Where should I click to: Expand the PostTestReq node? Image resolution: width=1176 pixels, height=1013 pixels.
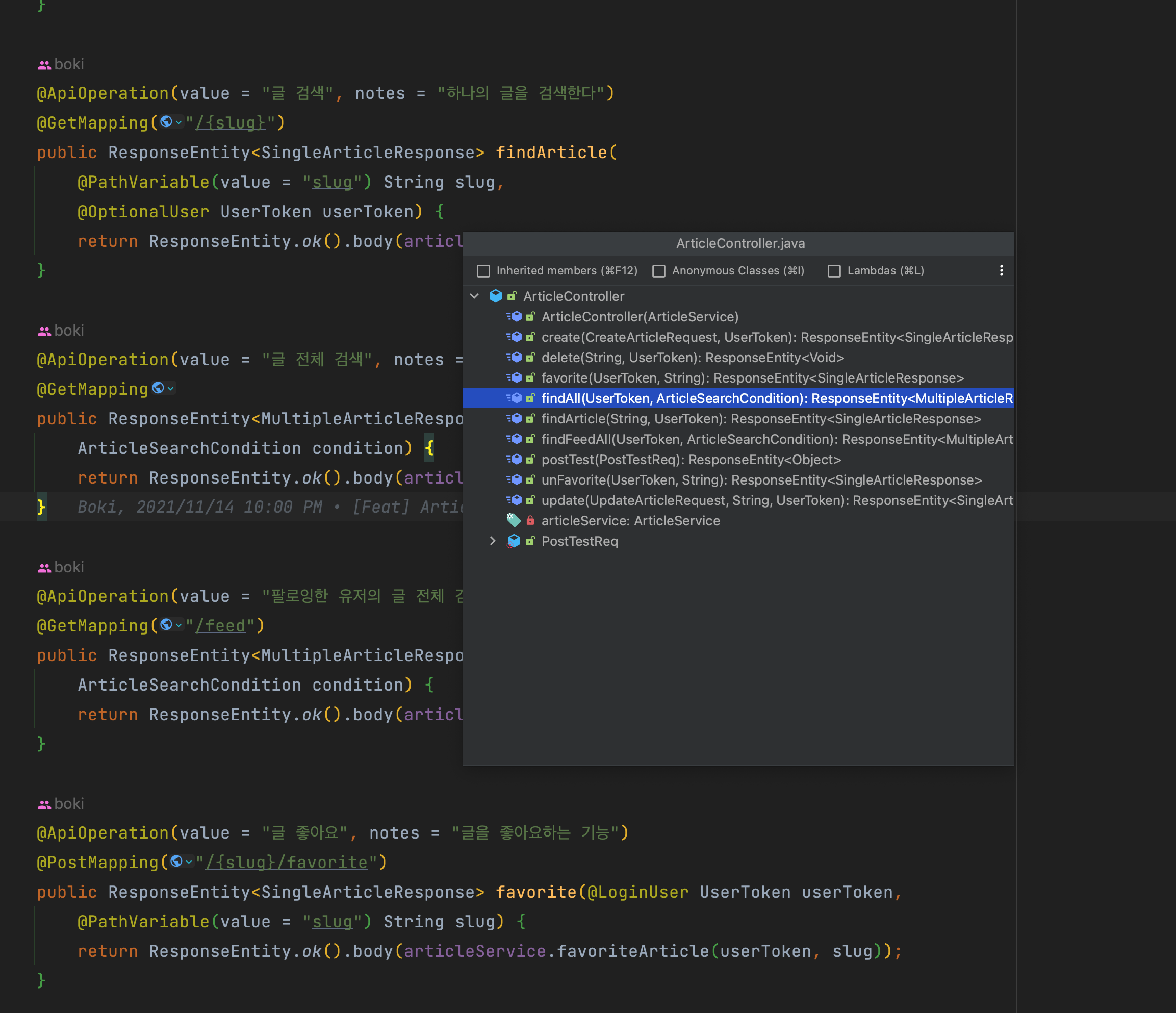pos(493,541)
